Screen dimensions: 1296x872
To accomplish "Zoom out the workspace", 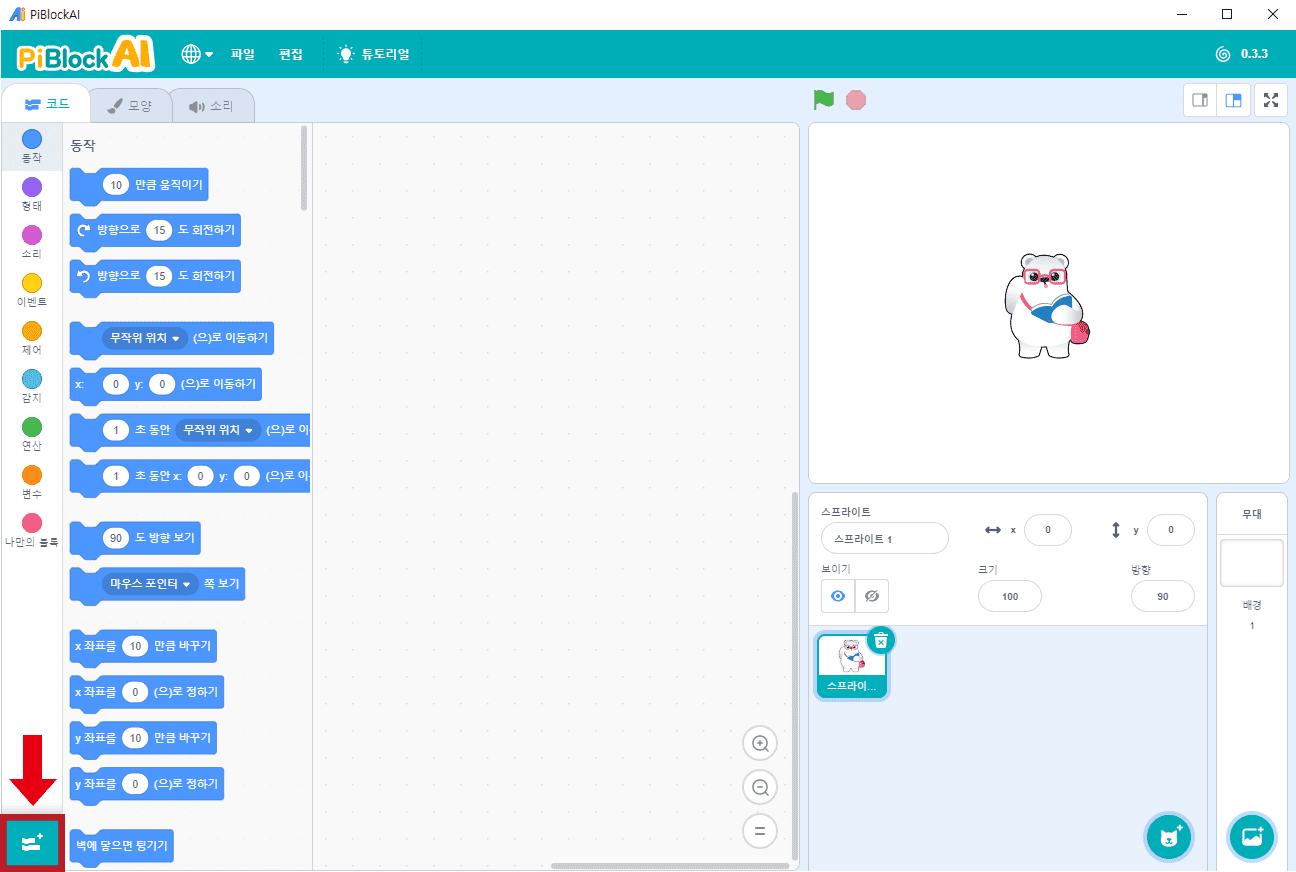I will [760, 787].
